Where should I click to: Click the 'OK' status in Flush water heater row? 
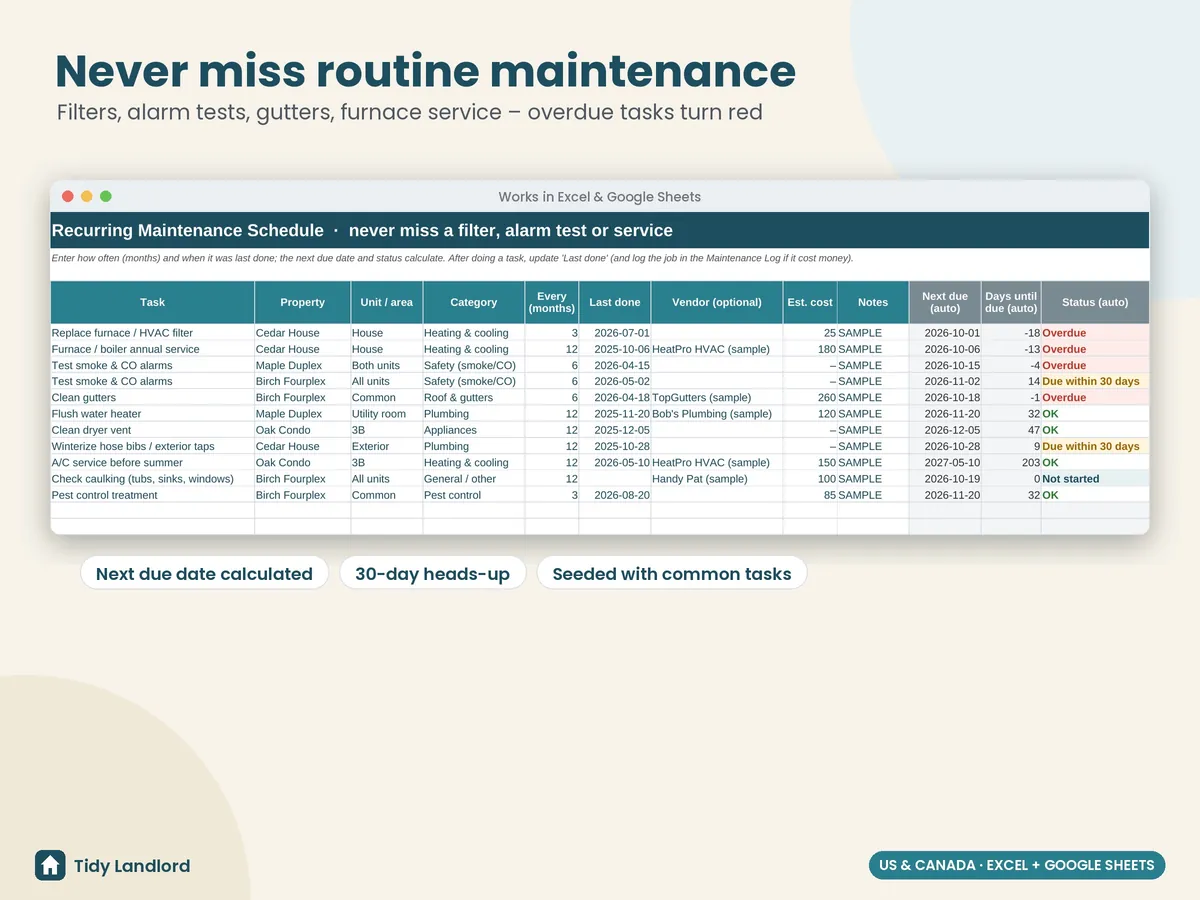tap(1095, 414)
